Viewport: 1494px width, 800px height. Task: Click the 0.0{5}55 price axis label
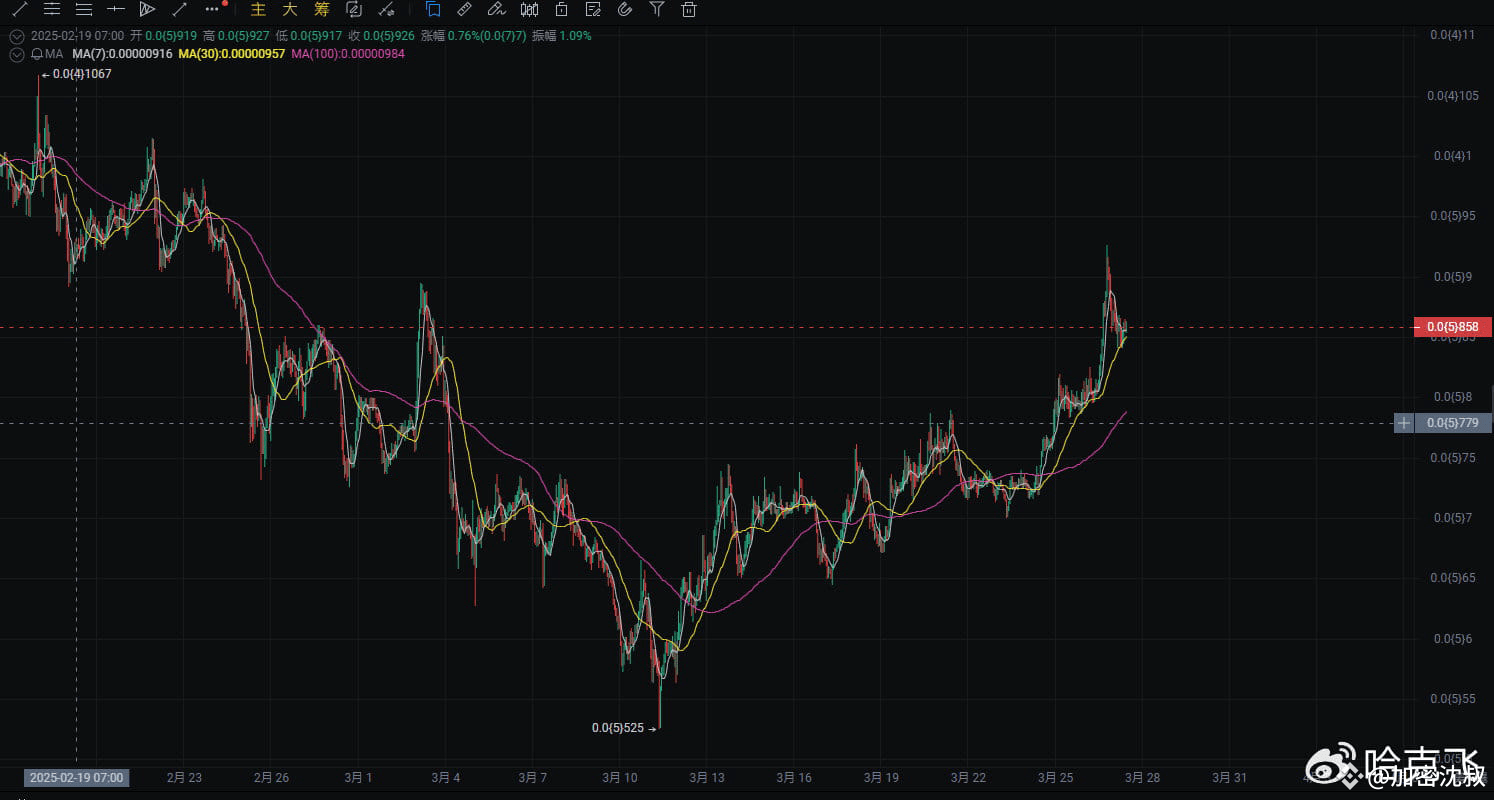[1451, 699]
